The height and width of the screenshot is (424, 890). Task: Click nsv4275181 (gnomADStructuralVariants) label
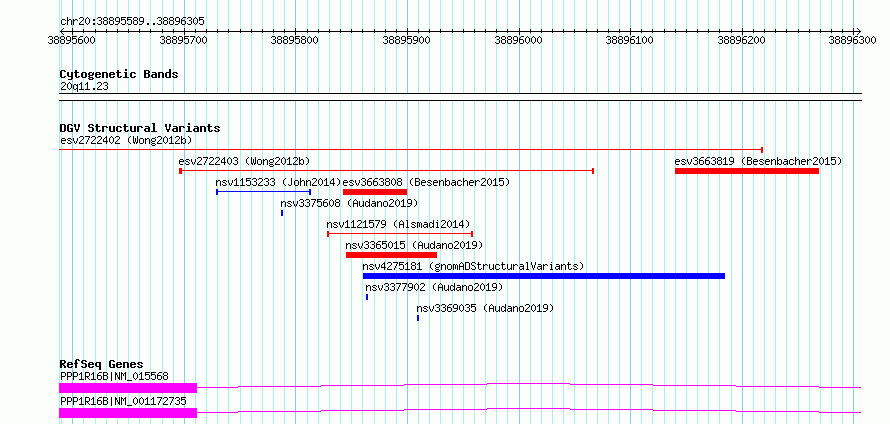(473, 266)
